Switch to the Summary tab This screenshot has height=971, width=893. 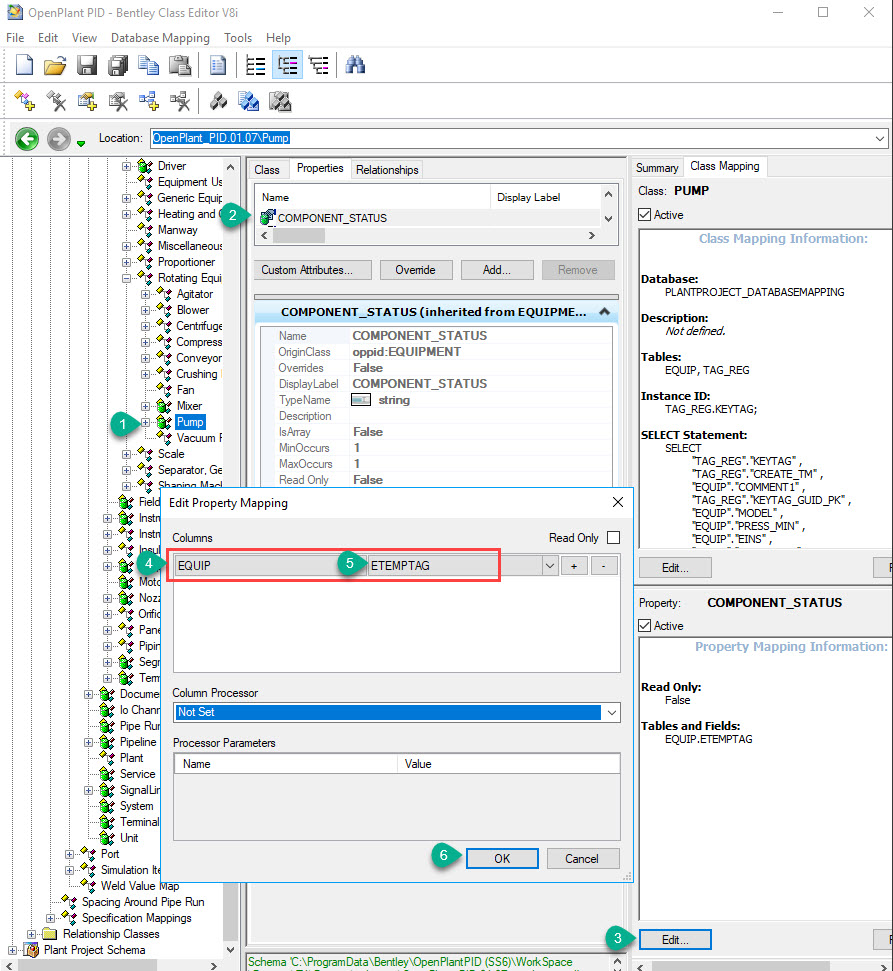[x=657, y=168]
